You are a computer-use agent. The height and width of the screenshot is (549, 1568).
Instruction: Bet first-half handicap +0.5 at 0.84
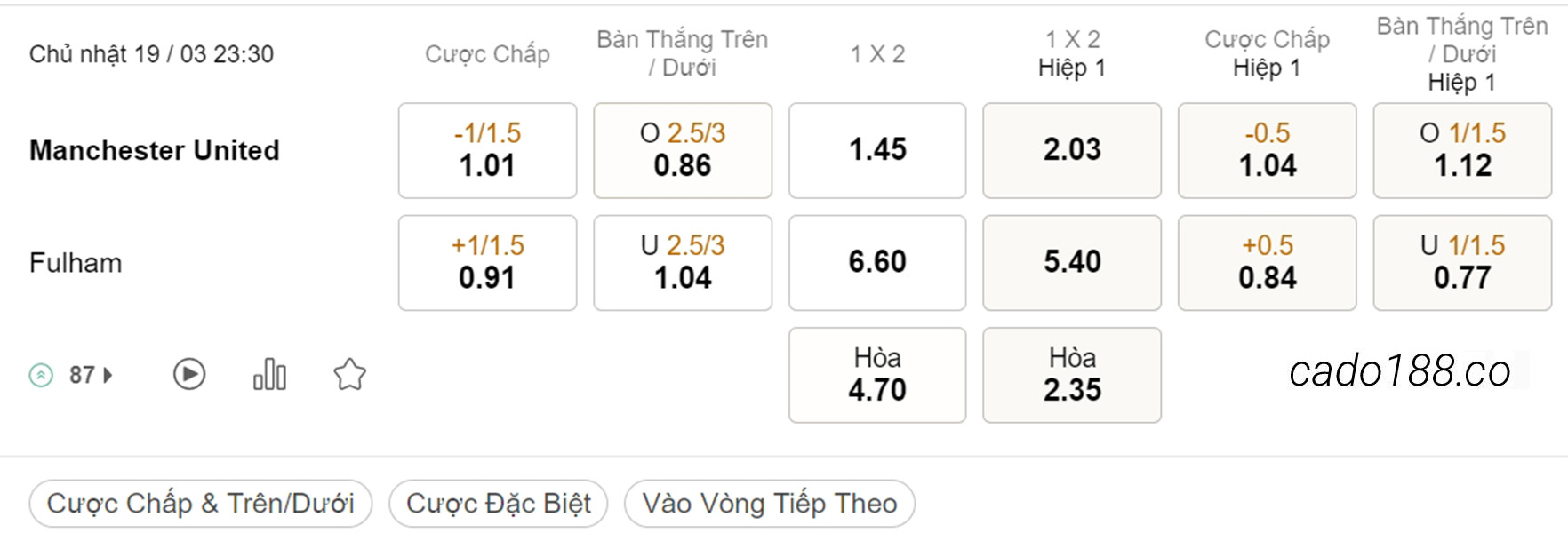[1268, 263]
